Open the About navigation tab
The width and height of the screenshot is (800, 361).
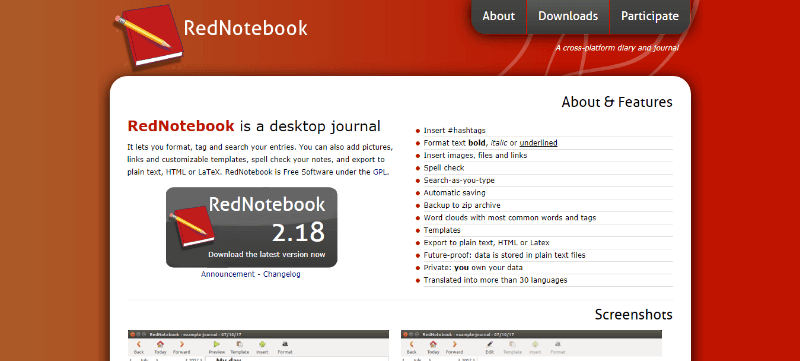tap(498, 16)
